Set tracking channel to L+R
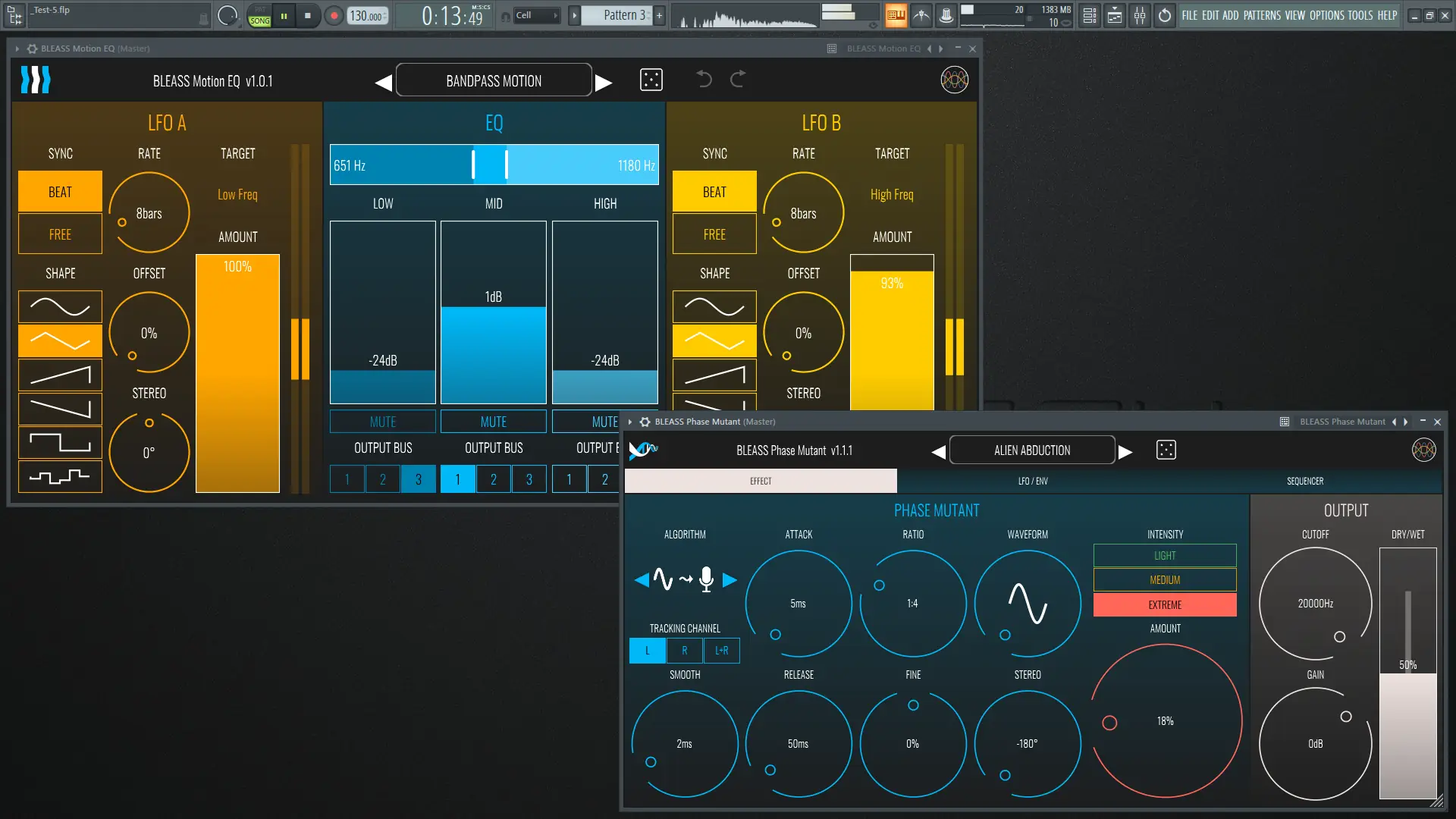1456x819 pixels. 721,651
